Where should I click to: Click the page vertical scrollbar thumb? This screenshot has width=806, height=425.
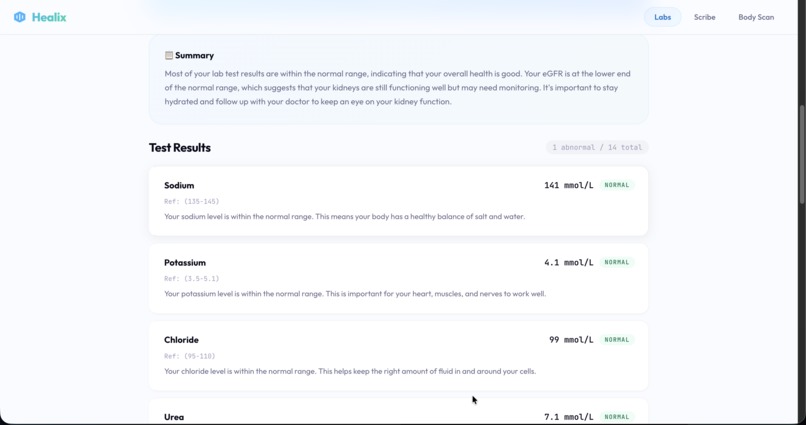click(802, 154)
